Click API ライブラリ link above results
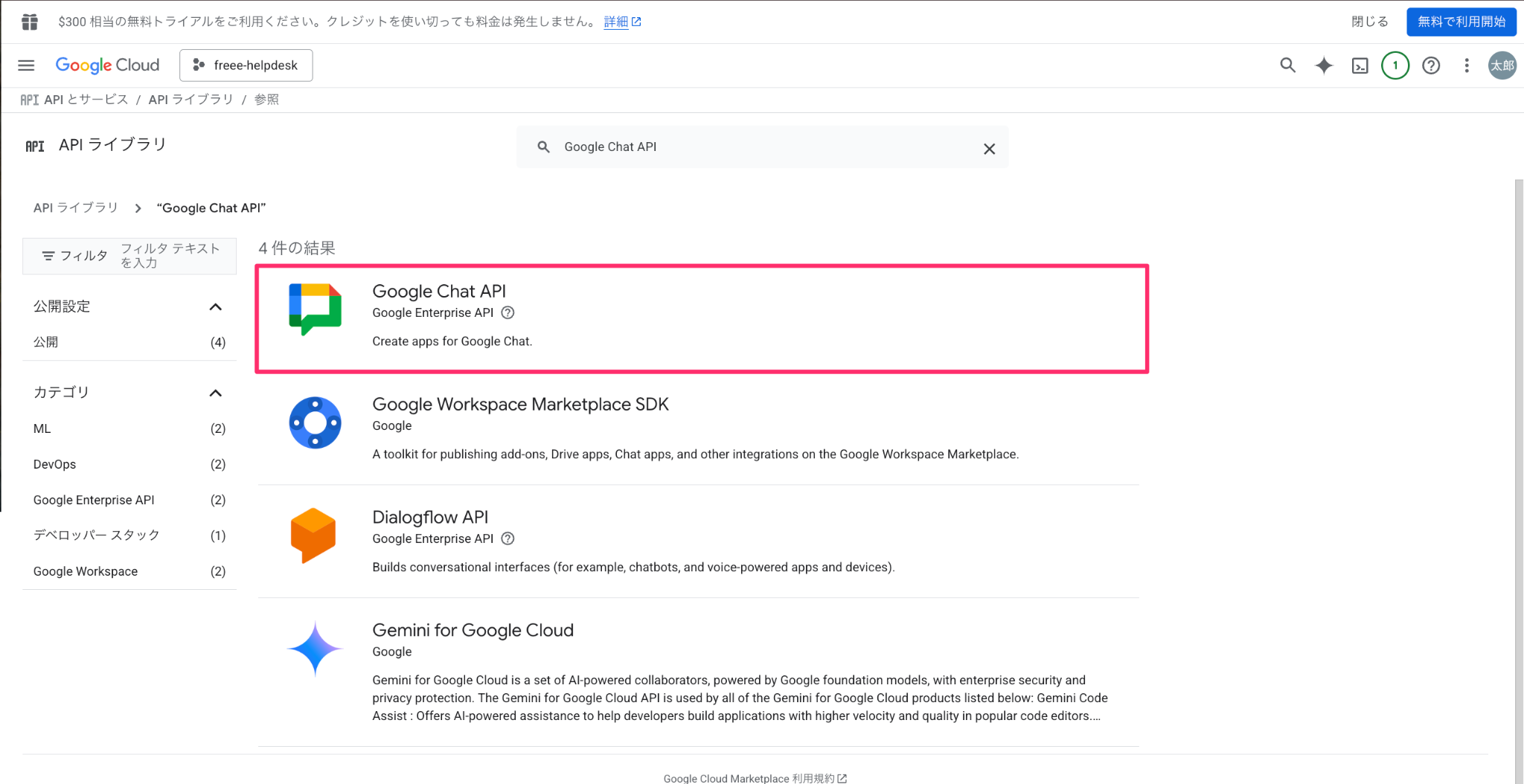Screen dimensions: 1524x784 (x=76, y=208)
